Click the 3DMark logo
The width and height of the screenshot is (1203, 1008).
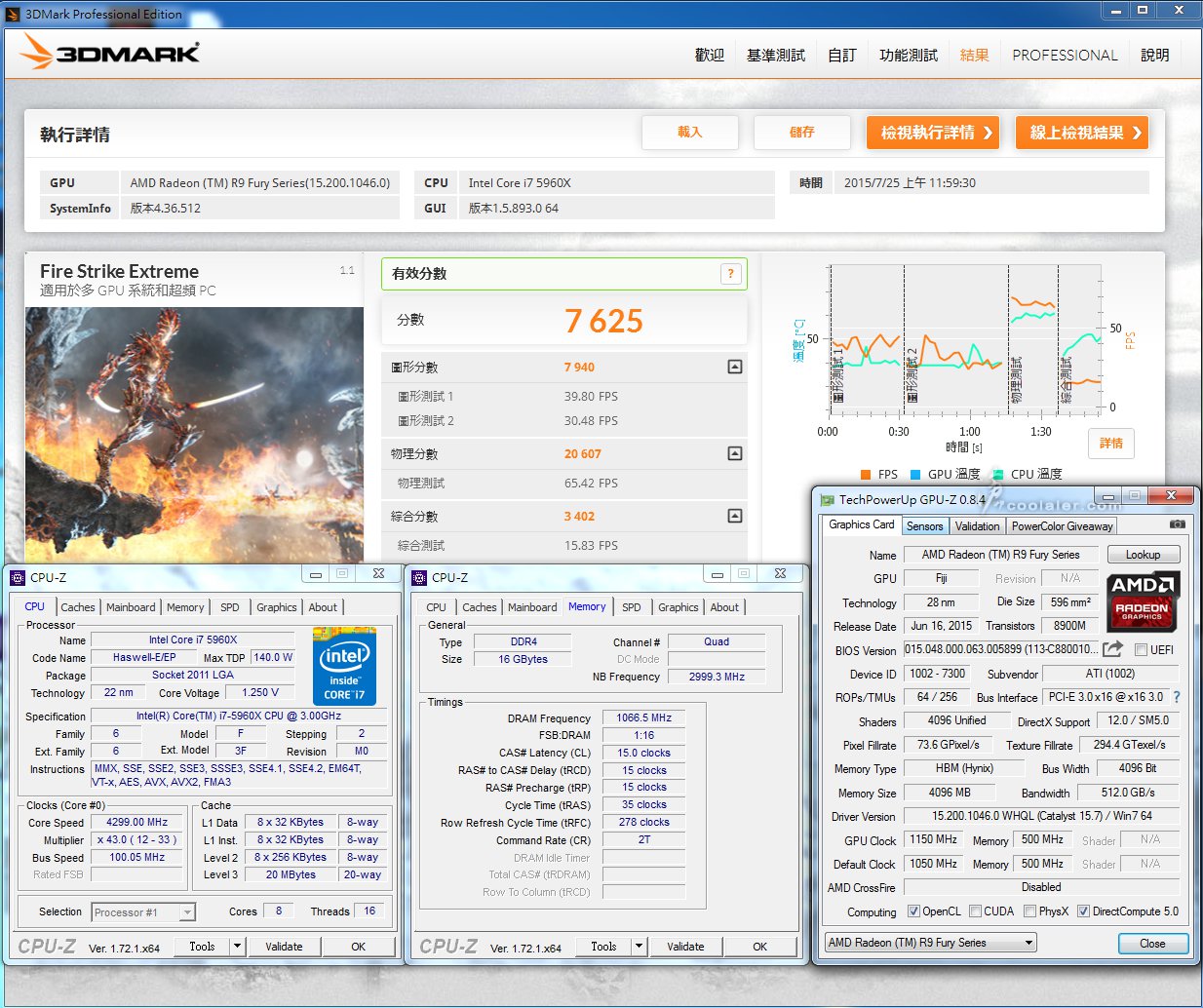[x=110, y=53]
